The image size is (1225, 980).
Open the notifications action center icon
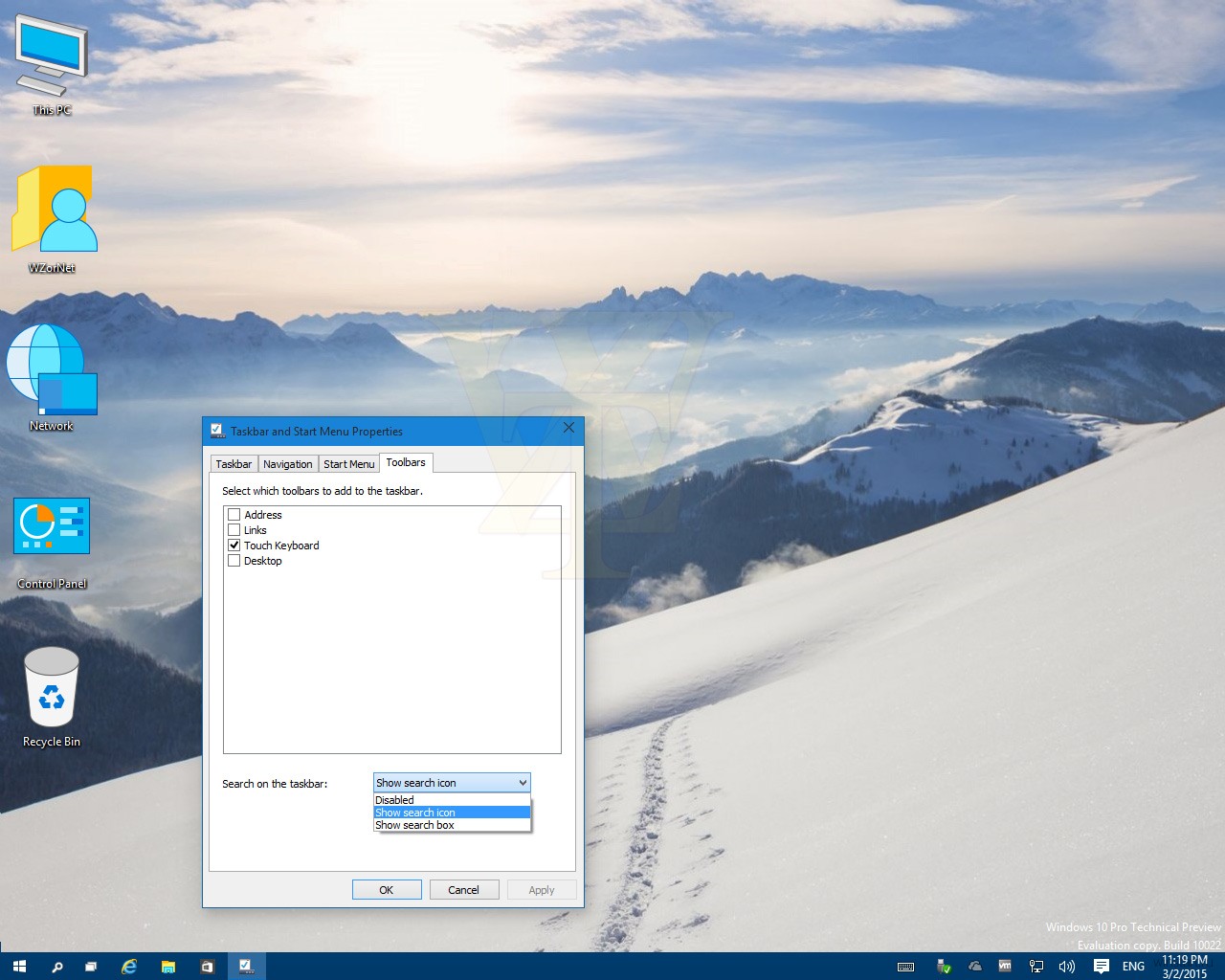[1101, 967]
